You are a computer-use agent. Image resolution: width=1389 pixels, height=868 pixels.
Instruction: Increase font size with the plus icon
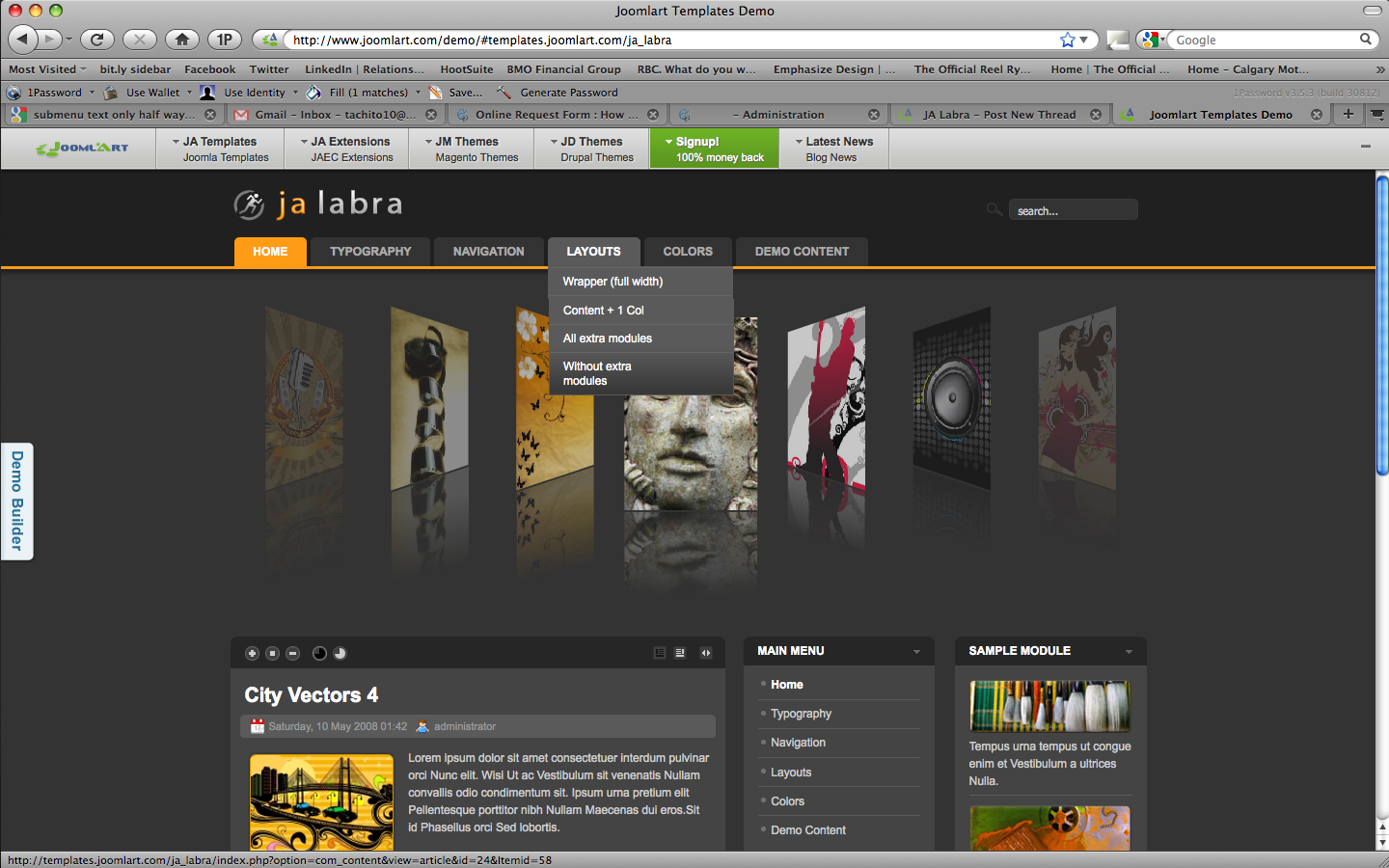pos(252,654)
